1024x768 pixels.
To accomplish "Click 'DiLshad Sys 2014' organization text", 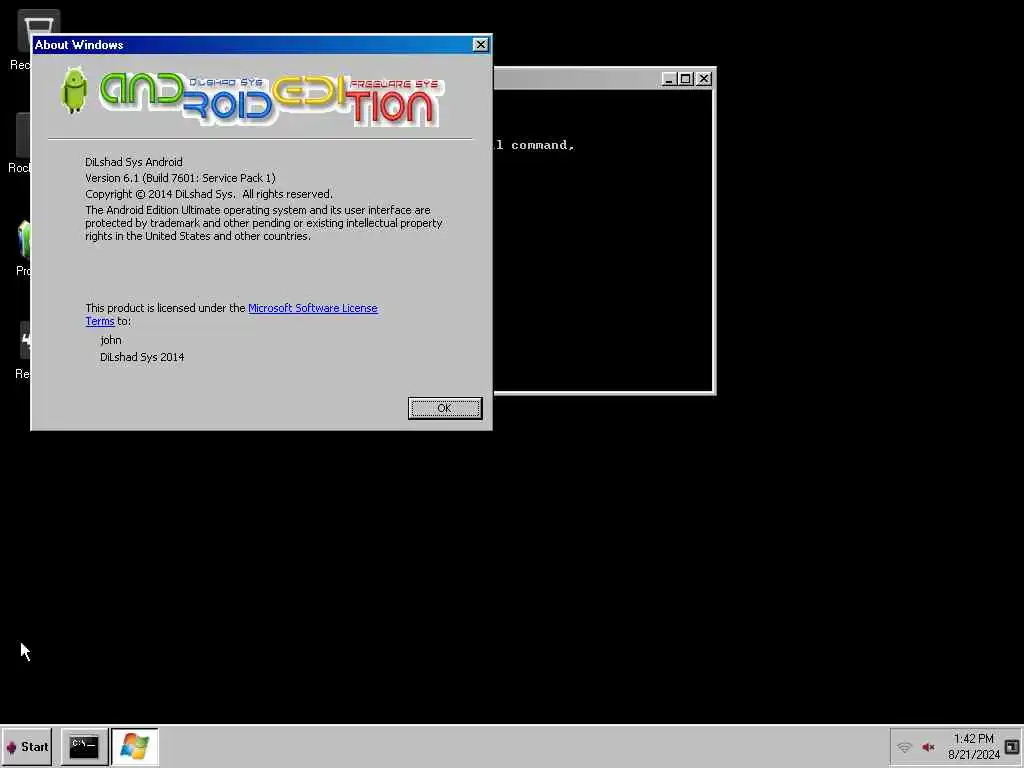I will (x=142, y=357).
